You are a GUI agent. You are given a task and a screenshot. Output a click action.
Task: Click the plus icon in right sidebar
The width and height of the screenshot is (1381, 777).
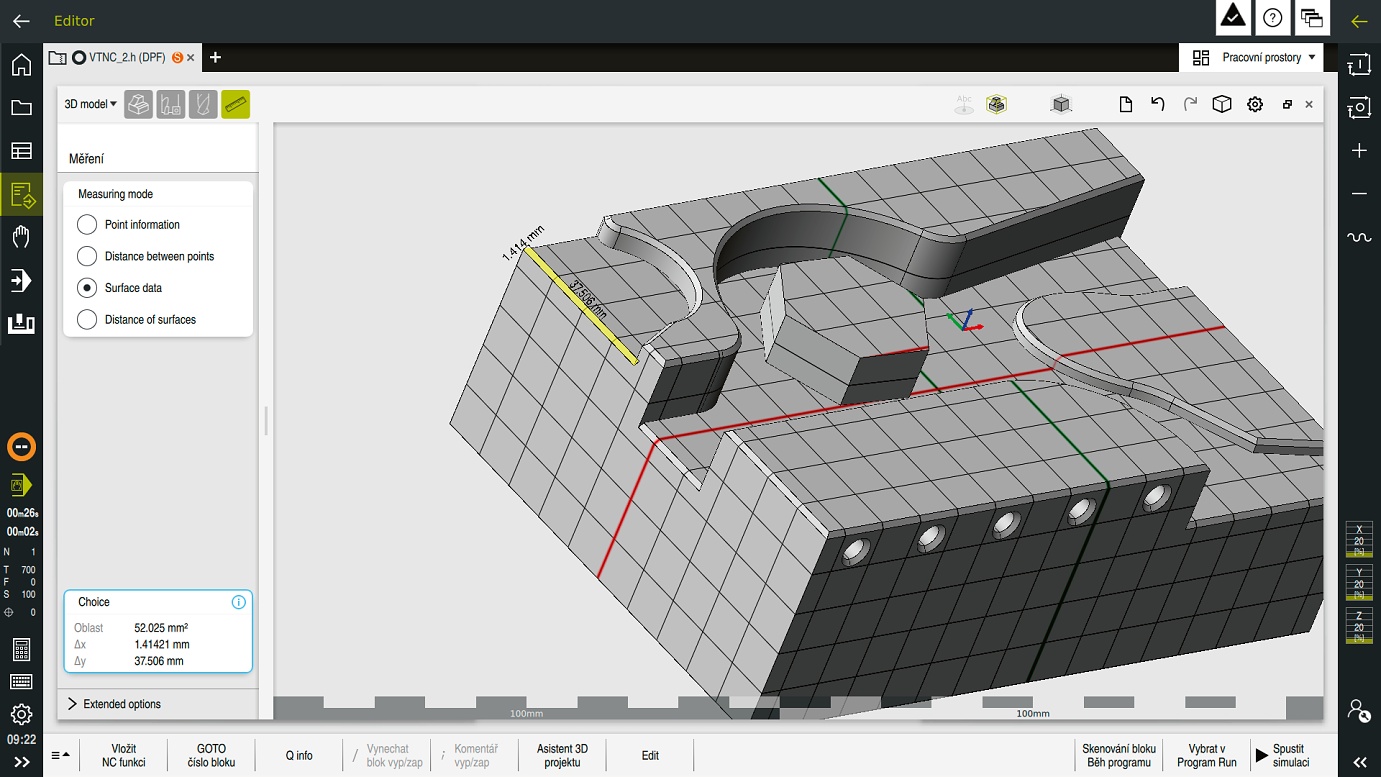tap(1359, 151)
